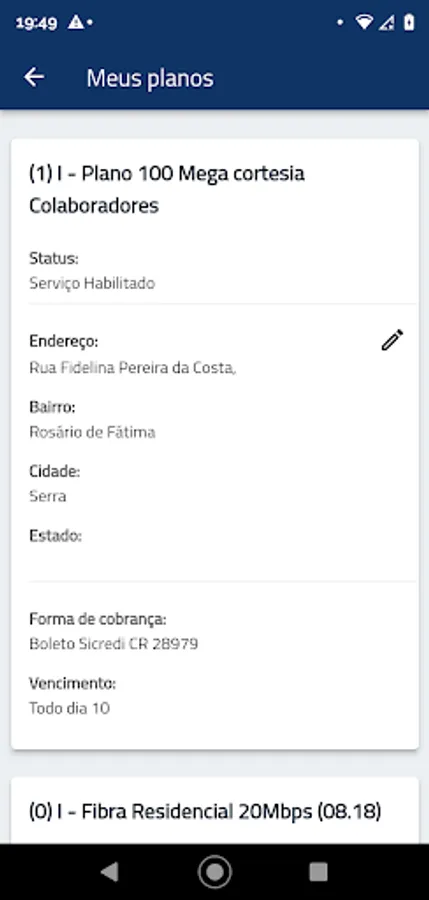429x900 pixels.
Task: Tap the Estado label
Action: tap(56, 536)
